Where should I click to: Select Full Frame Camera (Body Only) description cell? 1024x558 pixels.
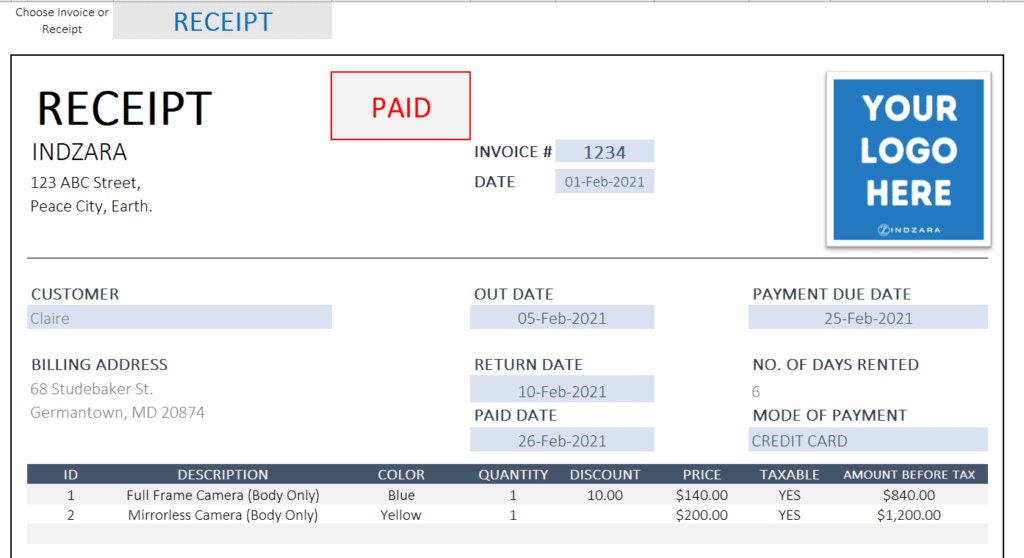pos(223,495)
